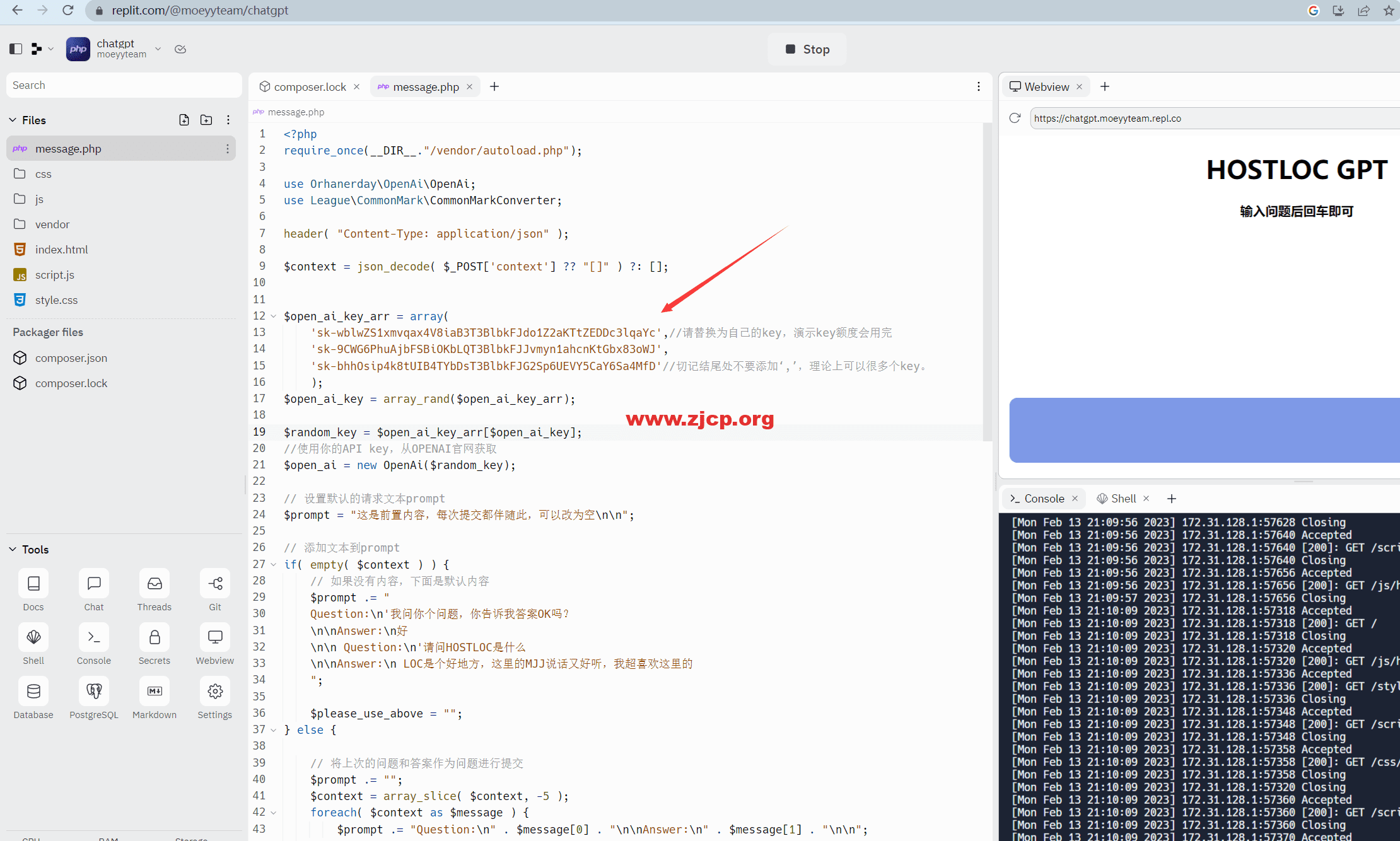The height and width of the screenshot is (841, 1400).
Task: Close the message.php tab
Action: (x=470, y=86)
